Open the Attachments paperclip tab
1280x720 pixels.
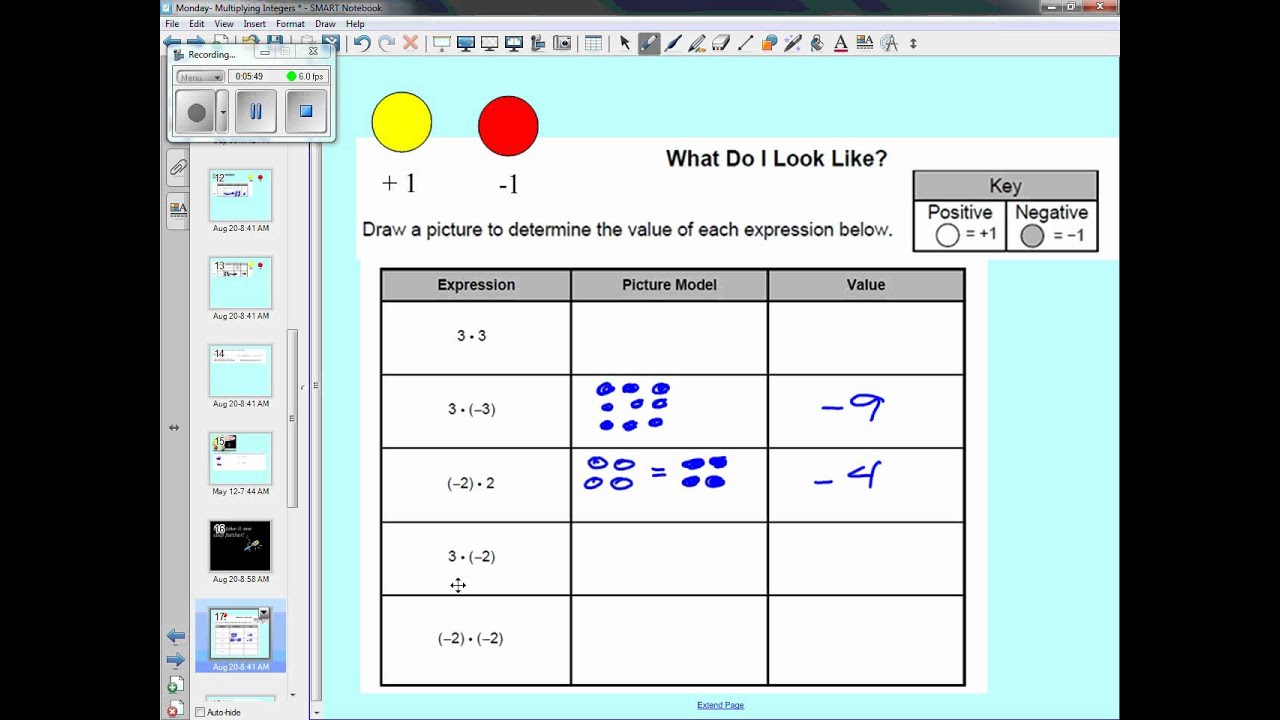coord(178,168)
